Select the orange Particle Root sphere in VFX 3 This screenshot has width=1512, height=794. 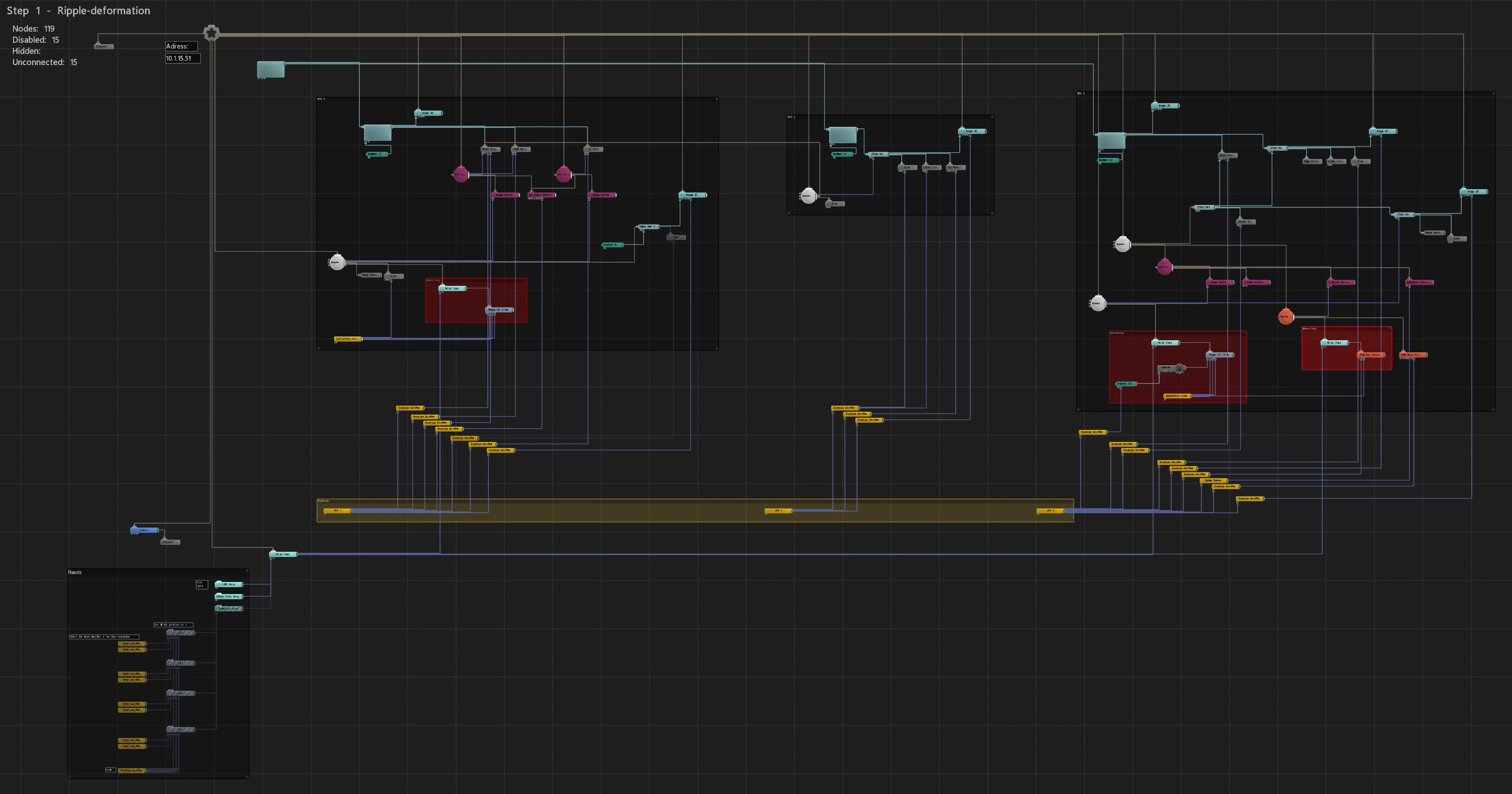click(1286, 316)
